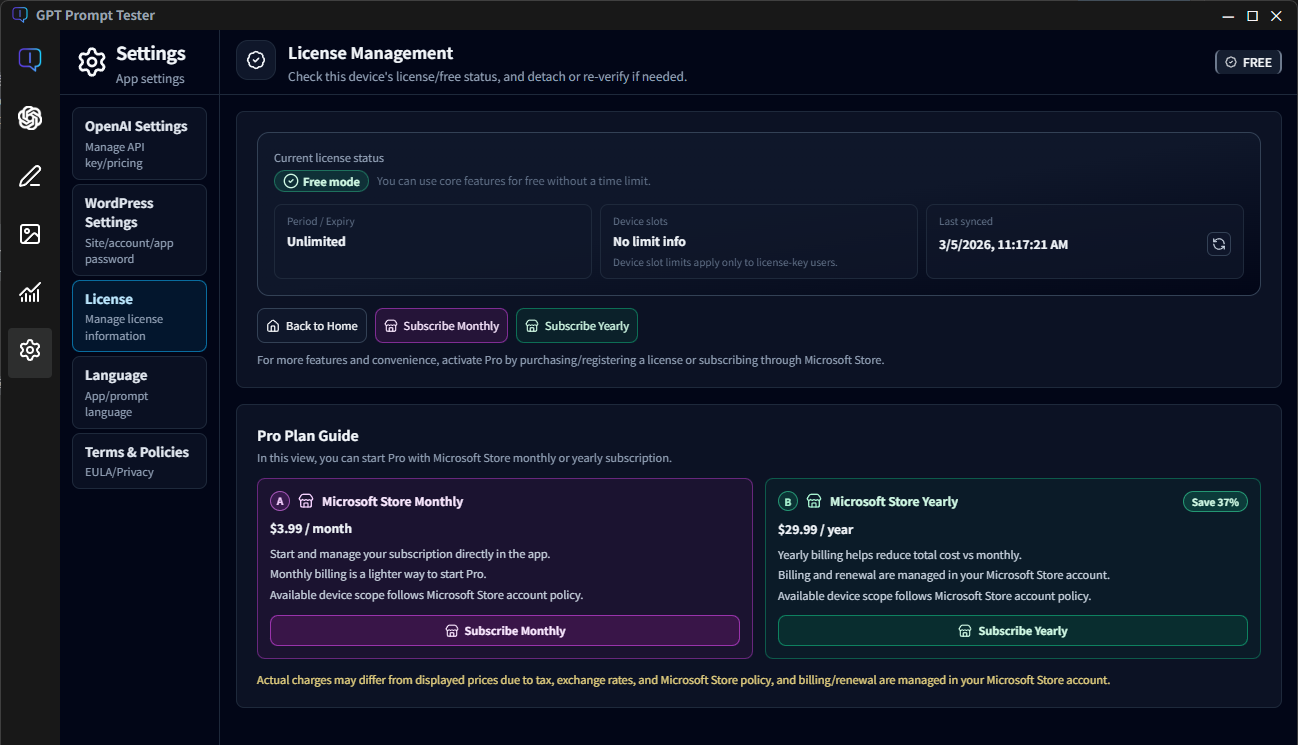Open the prompt editor pencil icon
The width and height of the screenshot is (1298, 745).
(x=30, y=176)
